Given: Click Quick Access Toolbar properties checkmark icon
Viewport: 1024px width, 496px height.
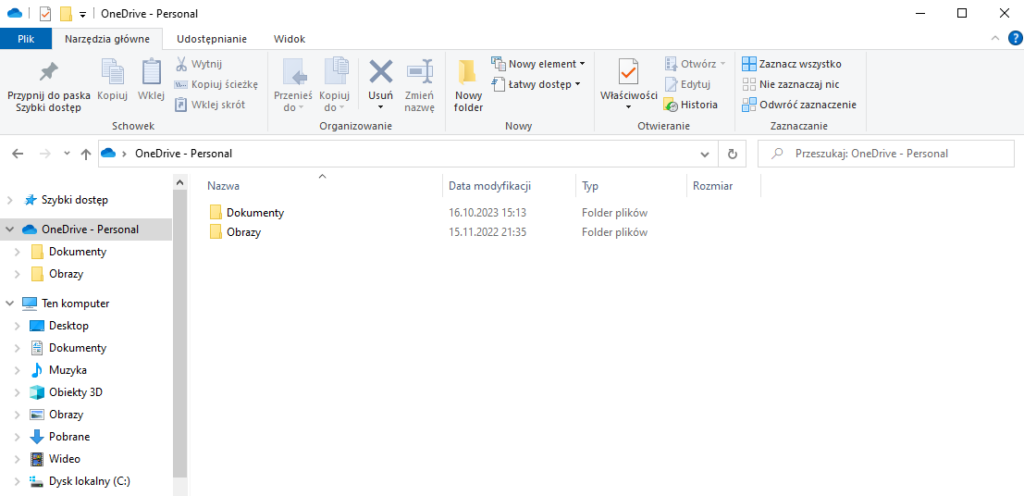Looking at the screenshot, I should coord(46,14).
